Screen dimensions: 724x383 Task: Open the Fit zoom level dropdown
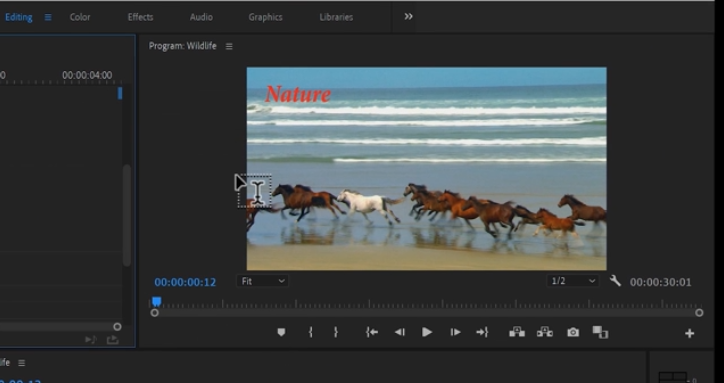coord(262,281)
